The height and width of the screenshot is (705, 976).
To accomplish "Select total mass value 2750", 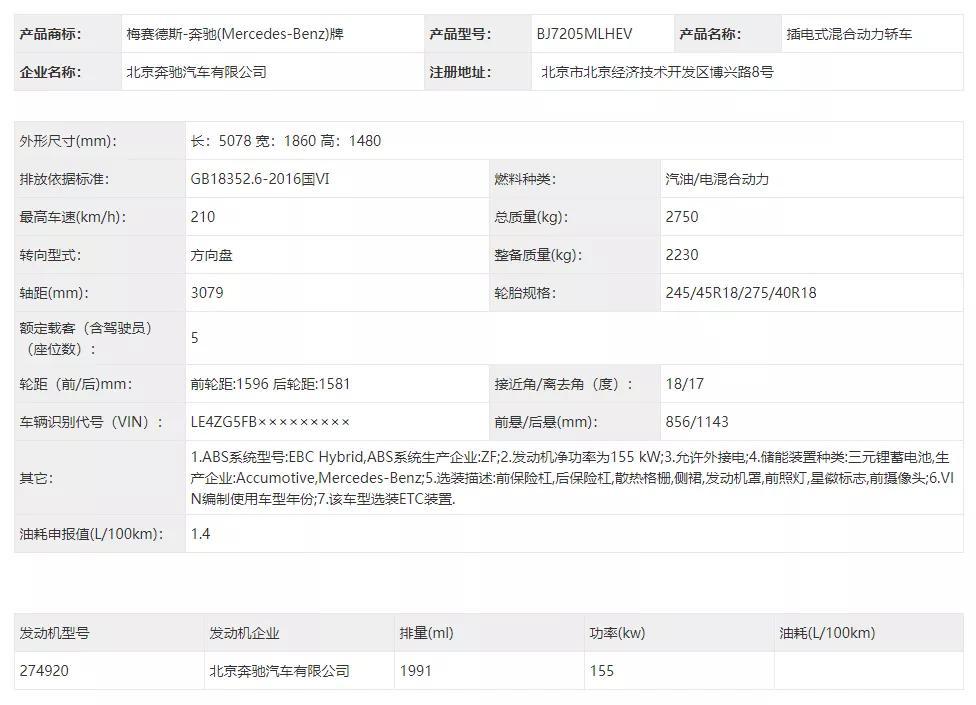I will (682, 217).
